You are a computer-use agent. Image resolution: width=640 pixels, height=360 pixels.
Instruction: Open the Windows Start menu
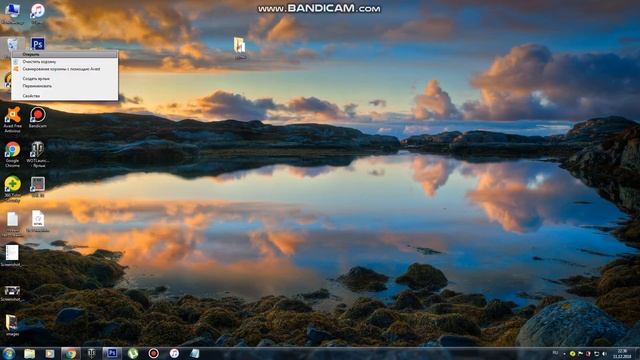[9, 353]
